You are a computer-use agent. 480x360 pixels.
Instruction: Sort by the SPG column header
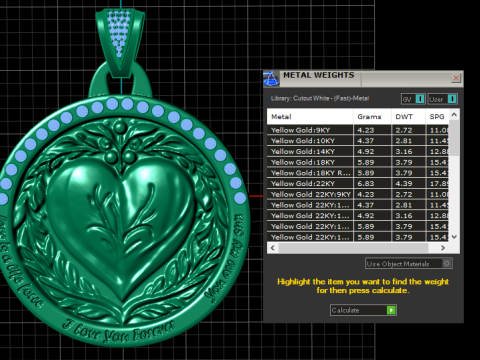tap(437, 117)
